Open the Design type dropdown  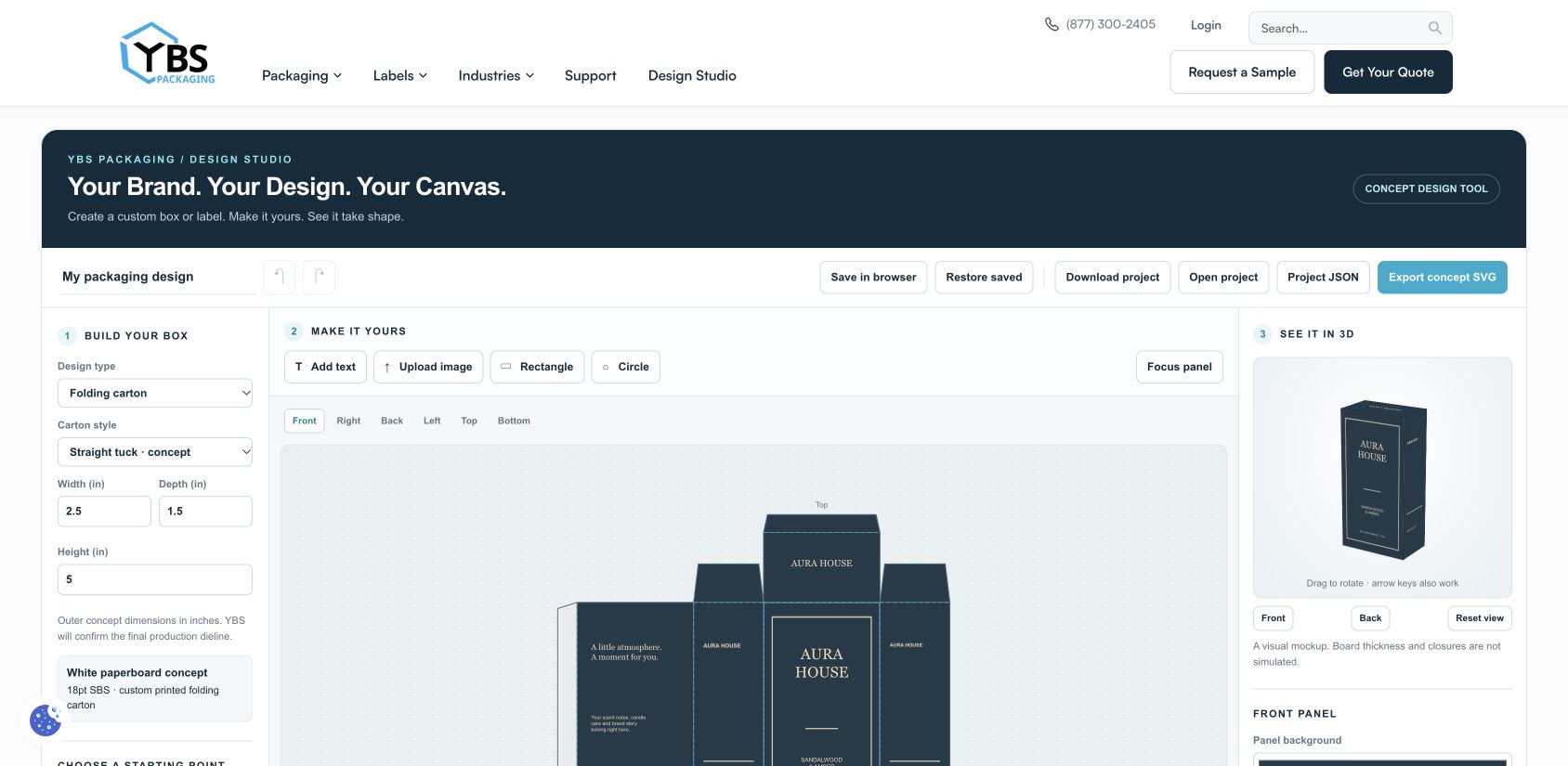(155, 393)
